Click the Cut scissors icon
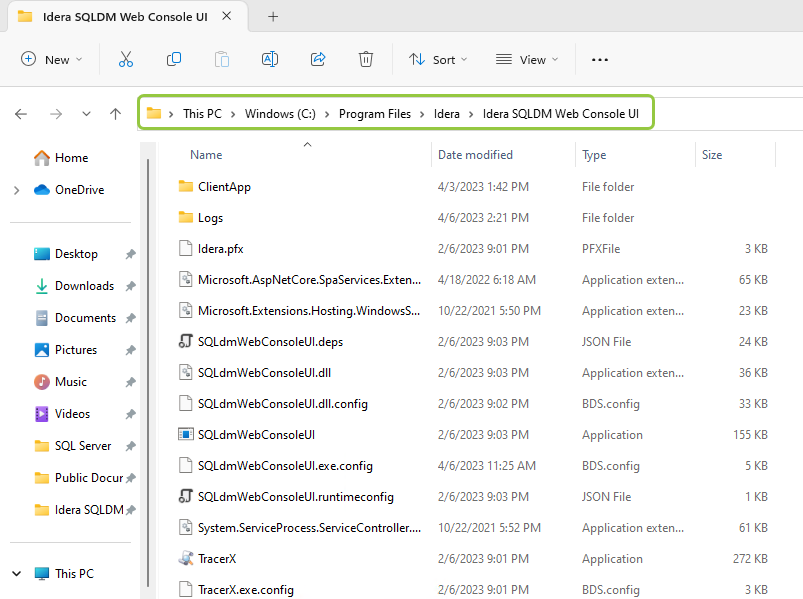Viewport: 803px width, 599px height. click(x=125, y=60)
